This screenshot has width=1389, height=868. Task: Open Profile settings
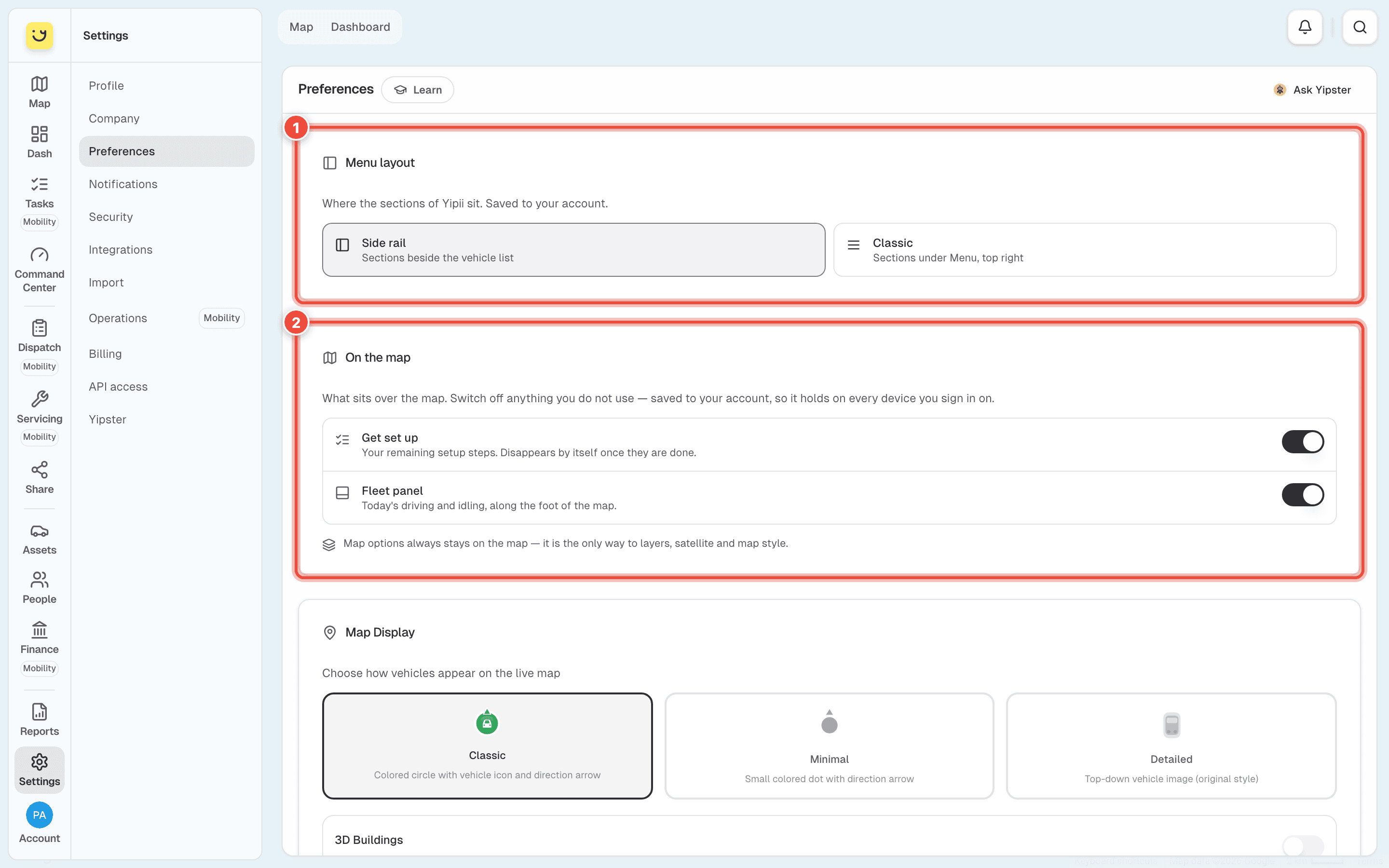(166, 85)
